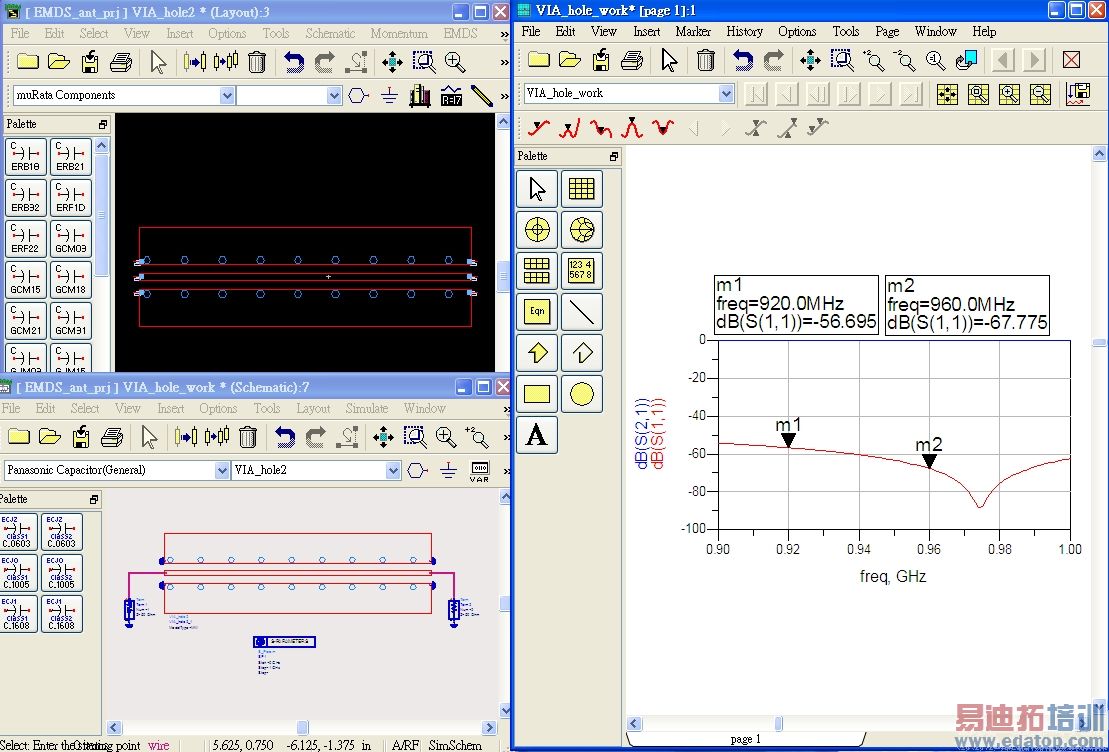
Task: Open the Momentum menu in the layout window
Action: 398,33
